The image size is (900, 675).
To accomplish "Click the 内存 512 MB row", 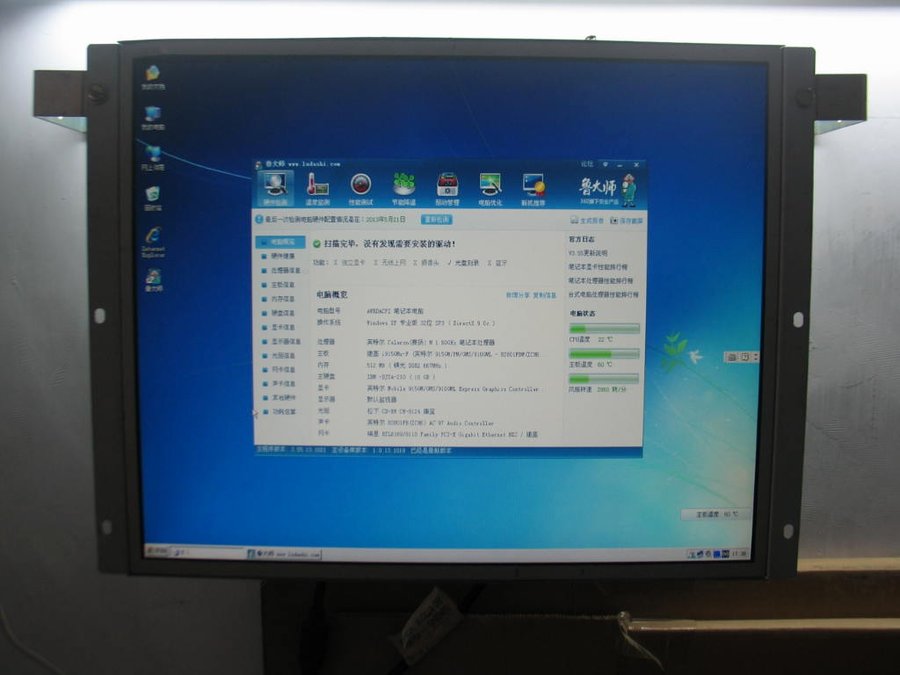I will (382, 365).
